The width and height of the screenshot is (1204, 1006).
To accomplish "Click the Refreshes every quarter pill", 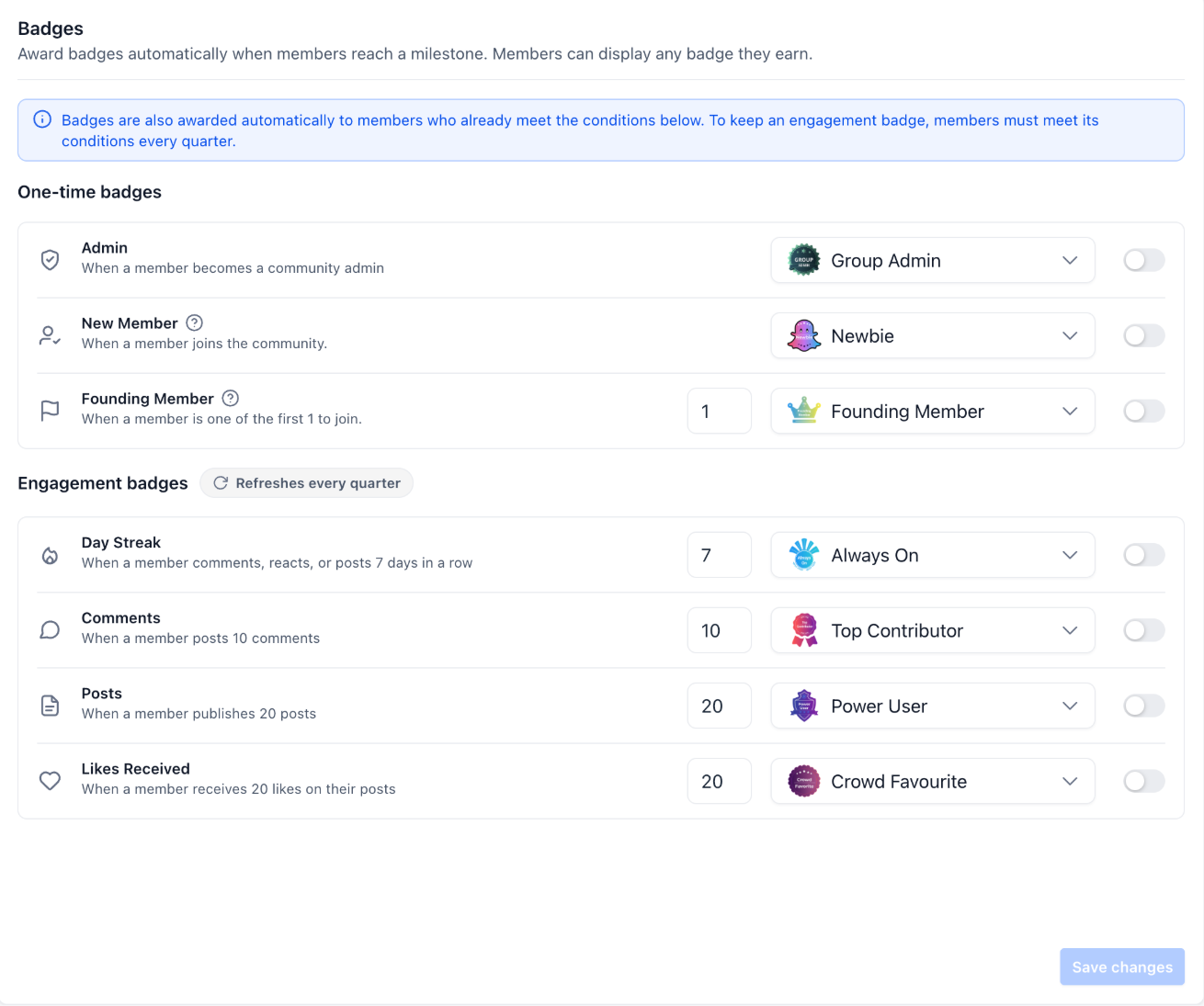I will click(306, 483).
